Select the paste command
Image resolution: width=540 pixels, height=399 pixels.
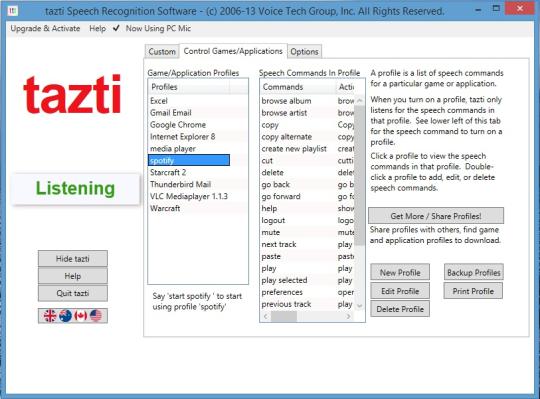307,256
